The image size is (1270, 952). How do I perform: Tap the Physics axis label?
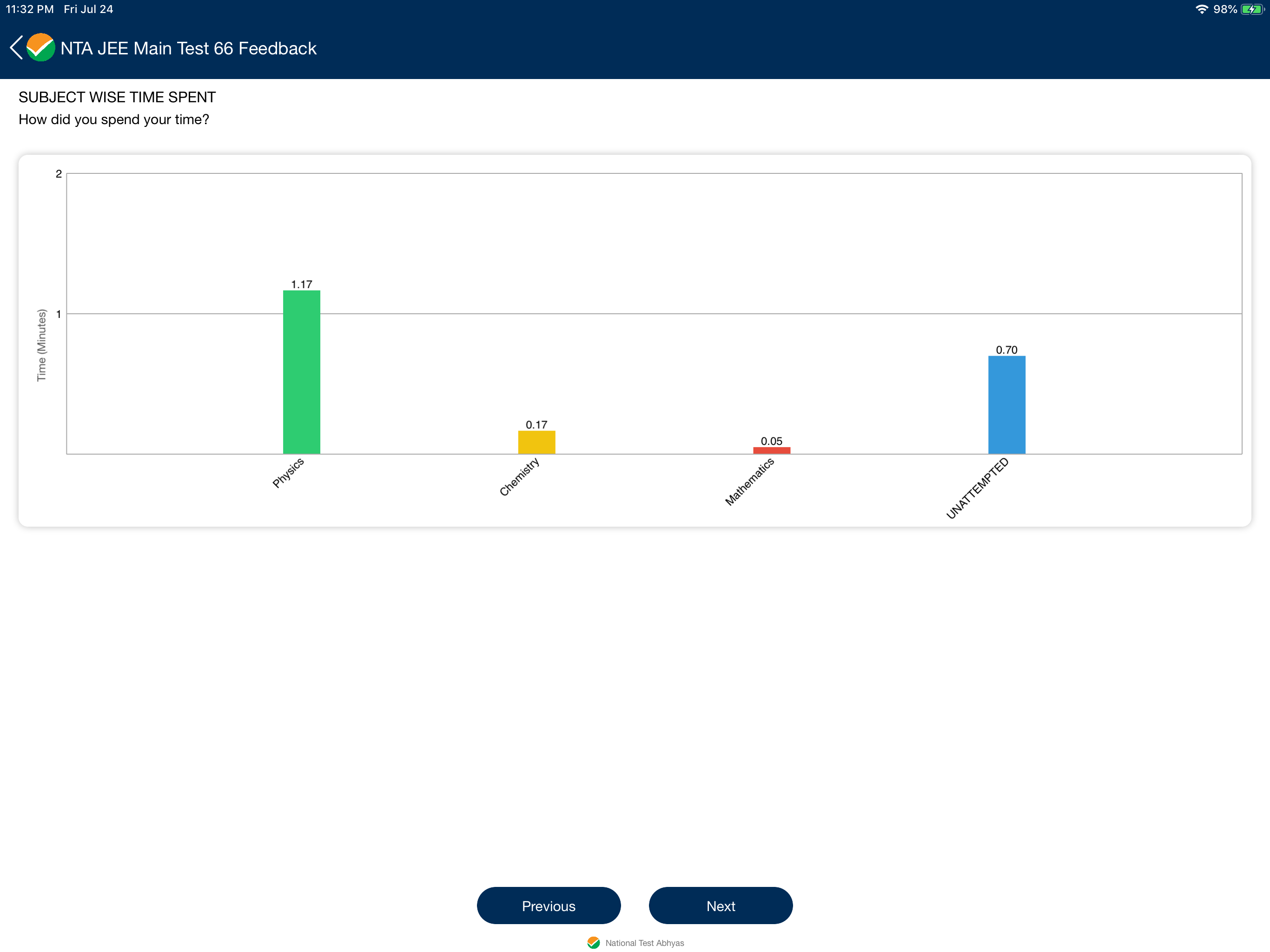[288, 473]
